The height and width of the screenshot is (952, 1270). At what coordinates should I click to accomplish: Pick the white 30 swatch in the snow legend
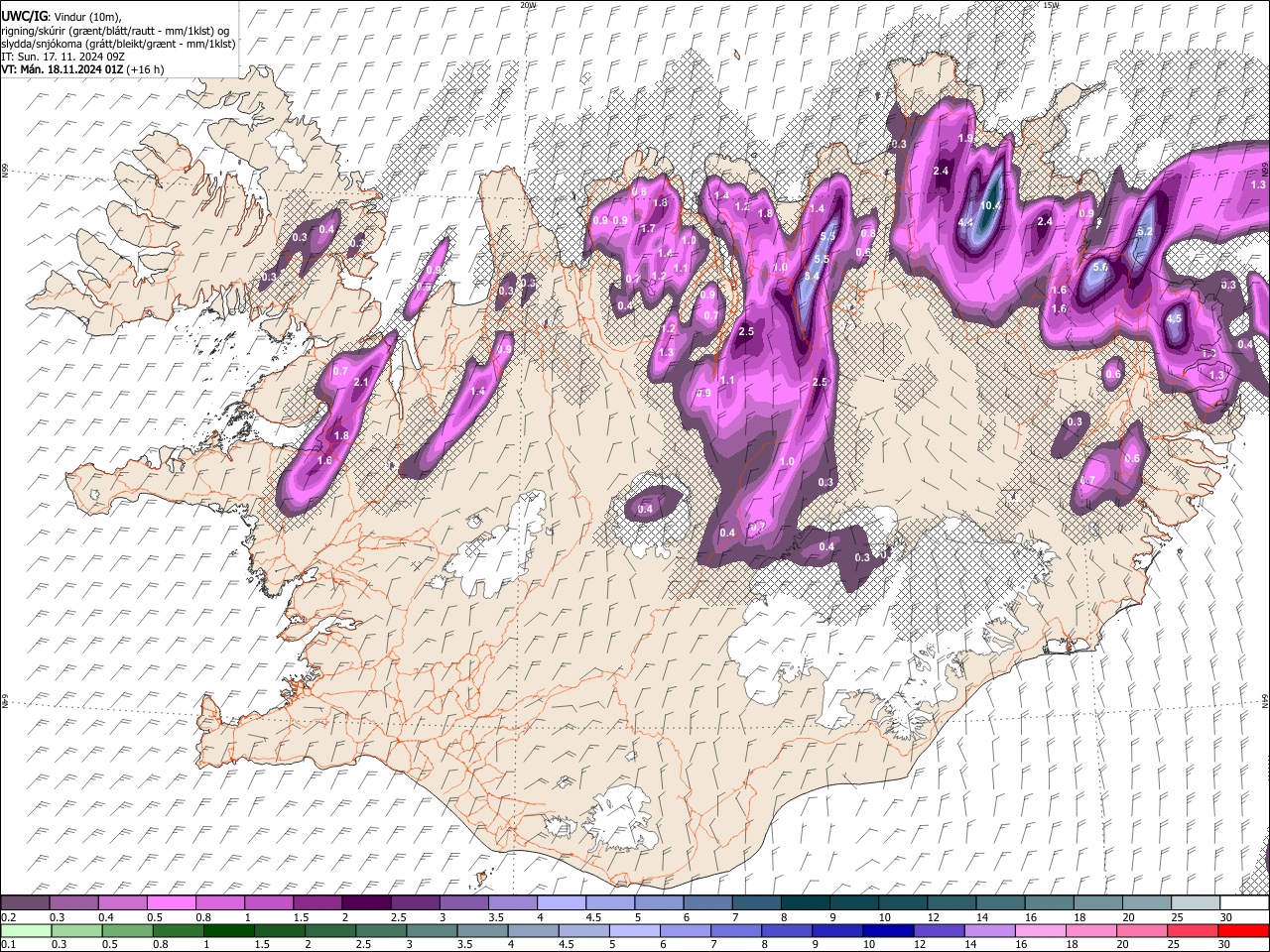coord(1245,903)
